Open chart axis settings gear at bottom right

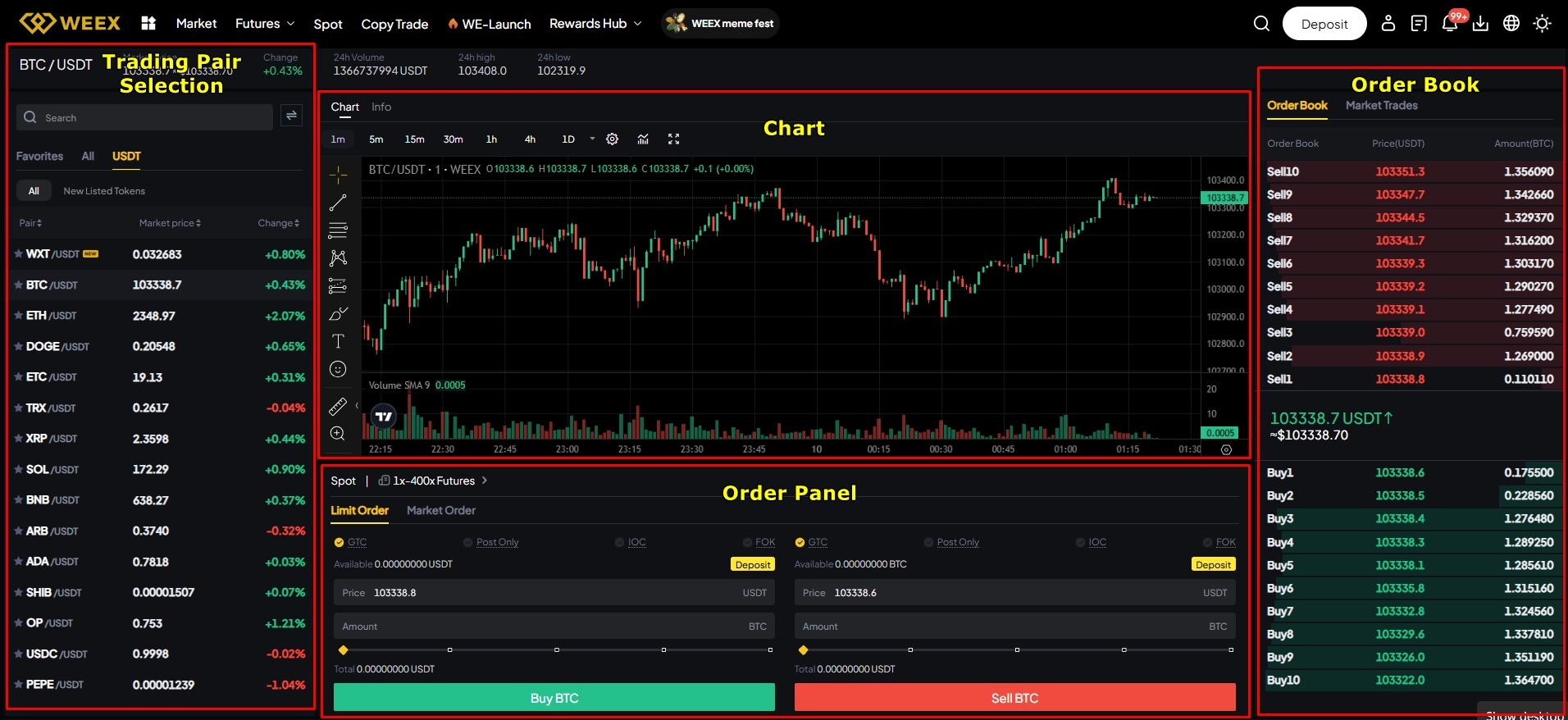(1226, 449)
